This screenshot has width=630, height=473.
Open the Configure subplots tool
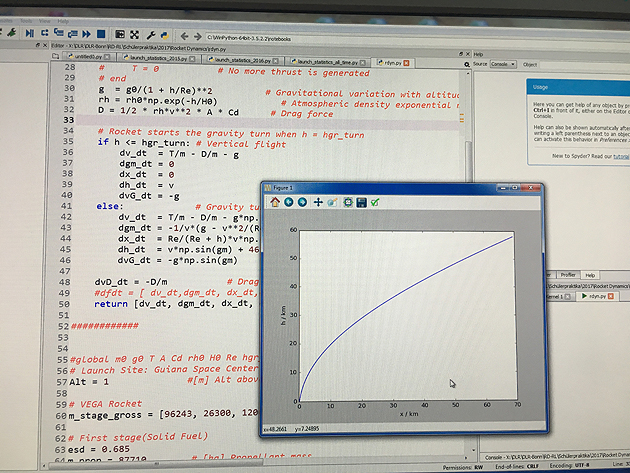(x=347, y=201)
